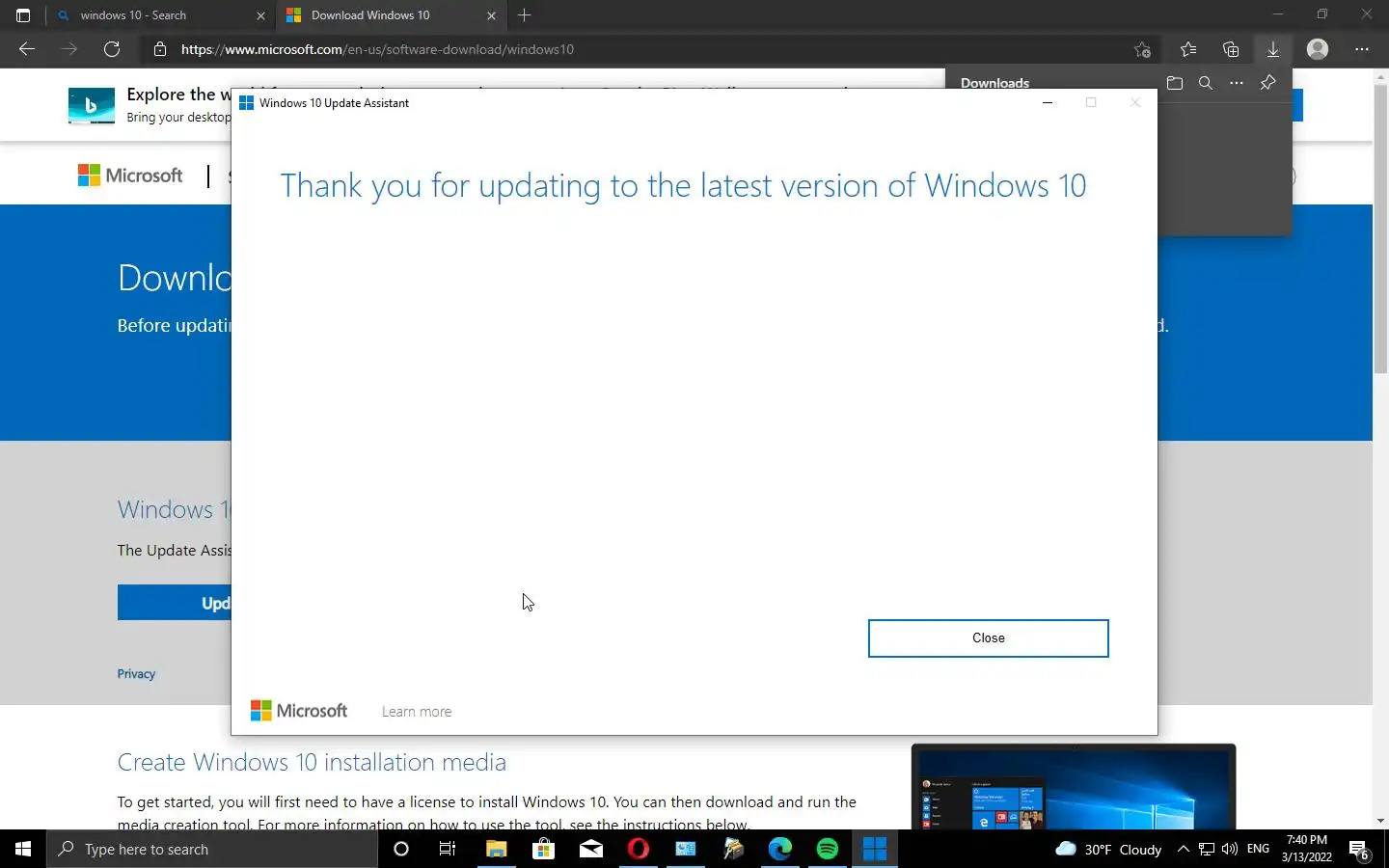This screenshot has height=868, width=1389.
Task: Open a new browser tab
Action: point(525,15)
